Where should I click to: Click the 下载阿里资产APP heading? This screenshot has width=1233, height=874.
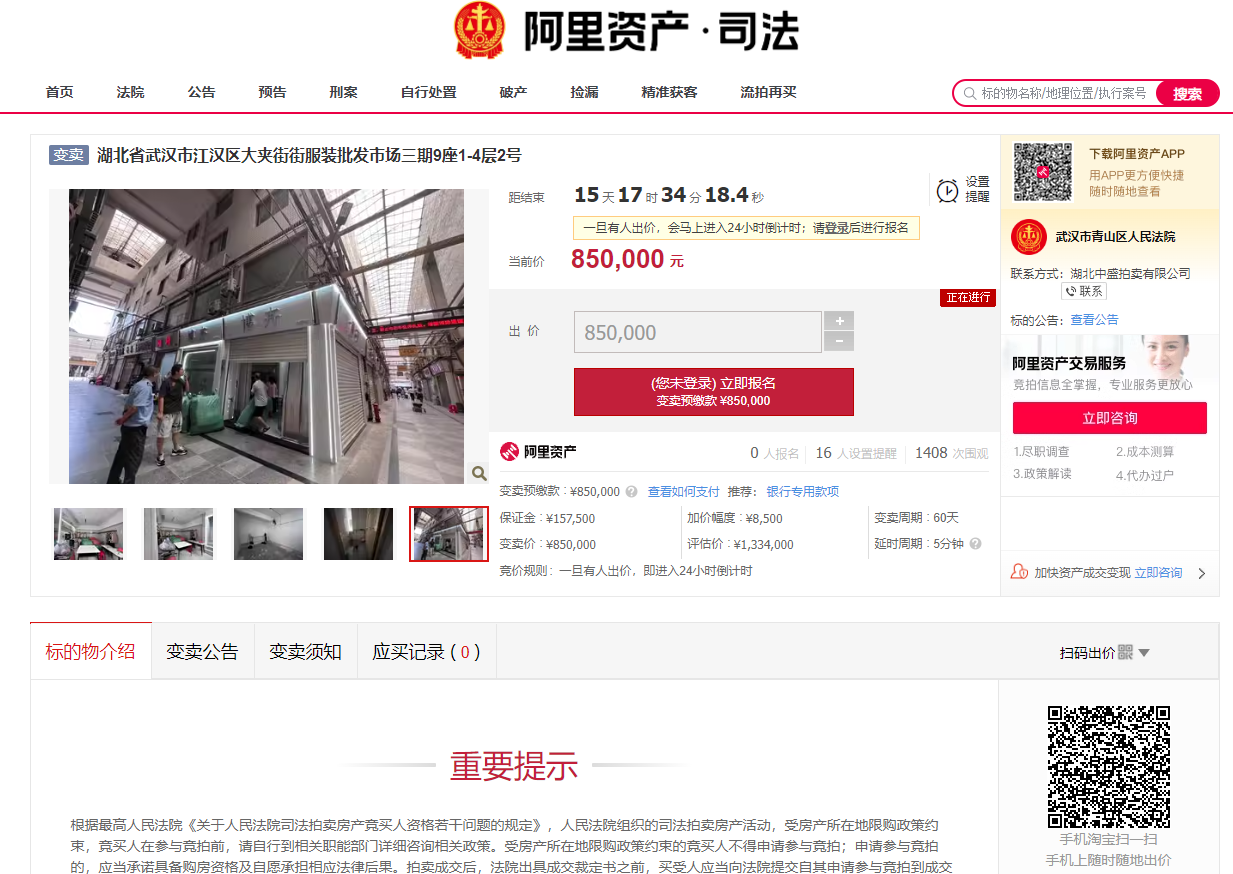tap(1137, 154)
